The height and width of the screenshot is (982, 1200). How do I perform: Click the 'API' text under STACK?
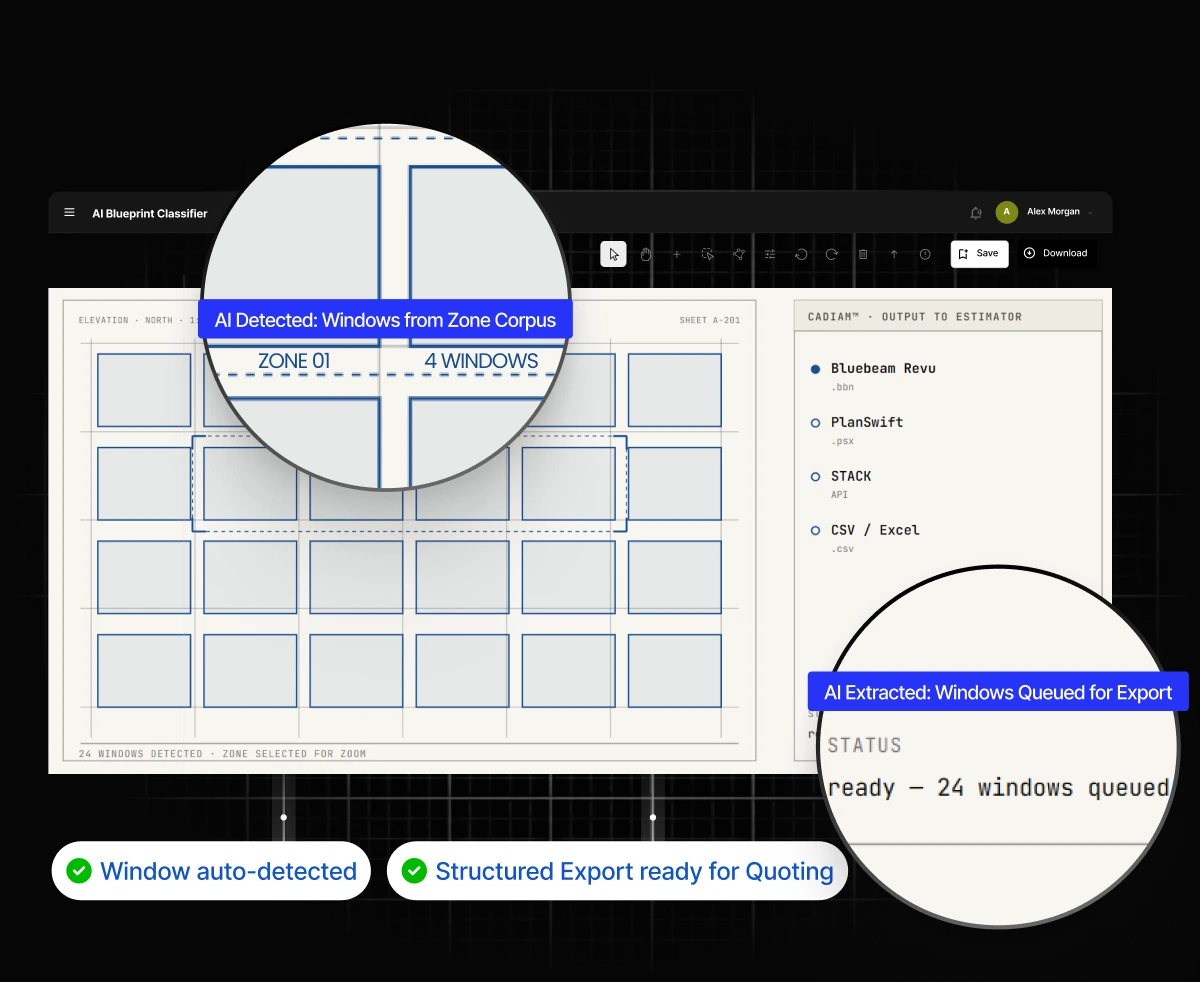click(x=839, y=495)
